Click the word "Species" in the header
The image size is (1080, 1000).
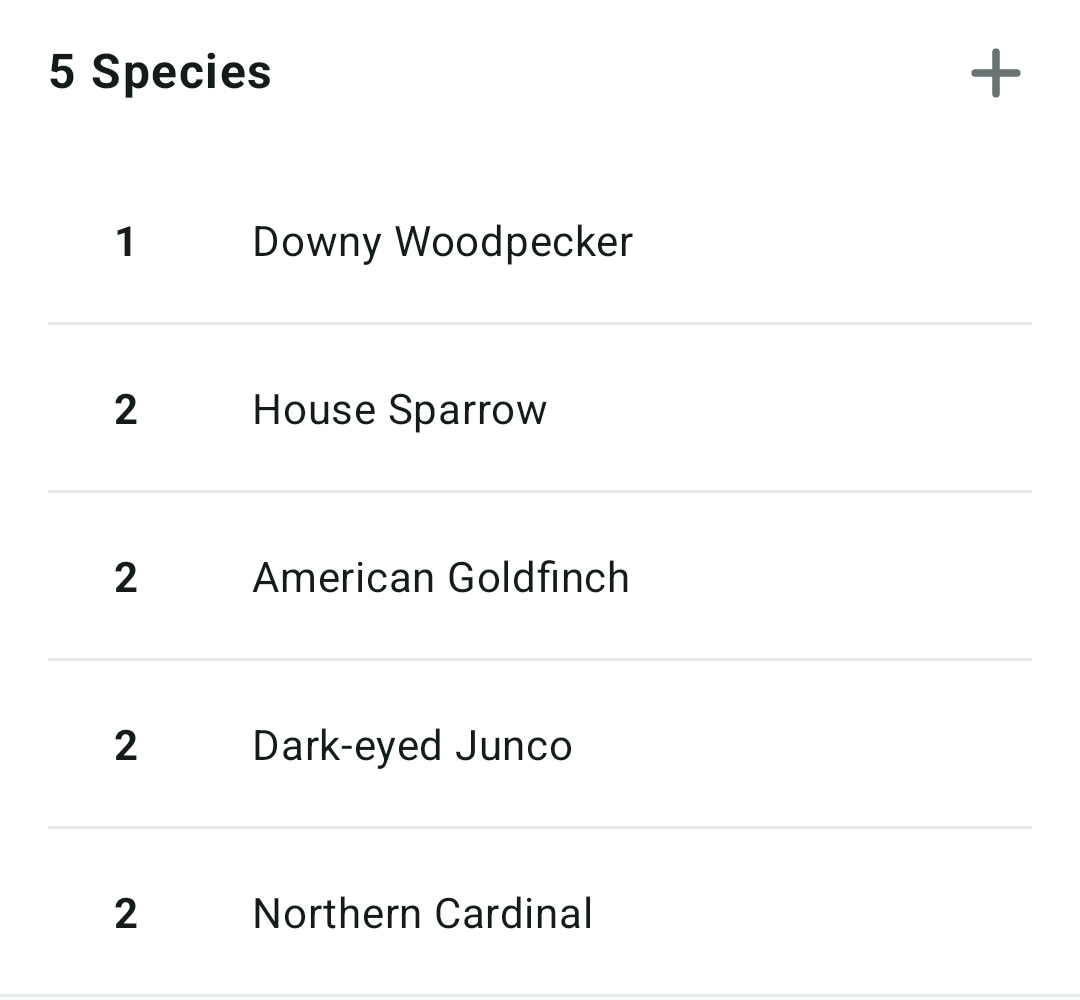[181, 72]
